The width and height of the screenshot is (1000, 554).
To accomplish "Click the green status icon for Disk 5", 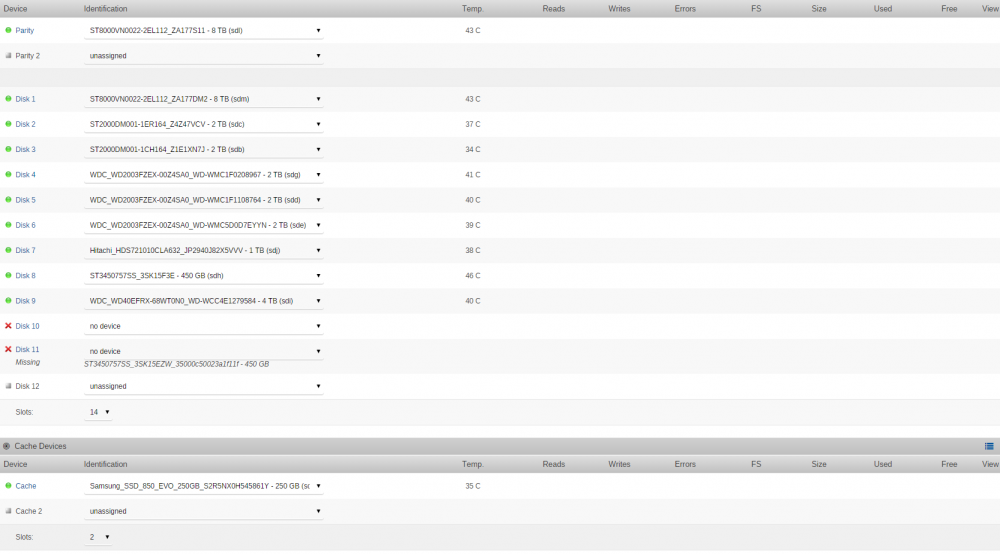I will coord(8,200).
